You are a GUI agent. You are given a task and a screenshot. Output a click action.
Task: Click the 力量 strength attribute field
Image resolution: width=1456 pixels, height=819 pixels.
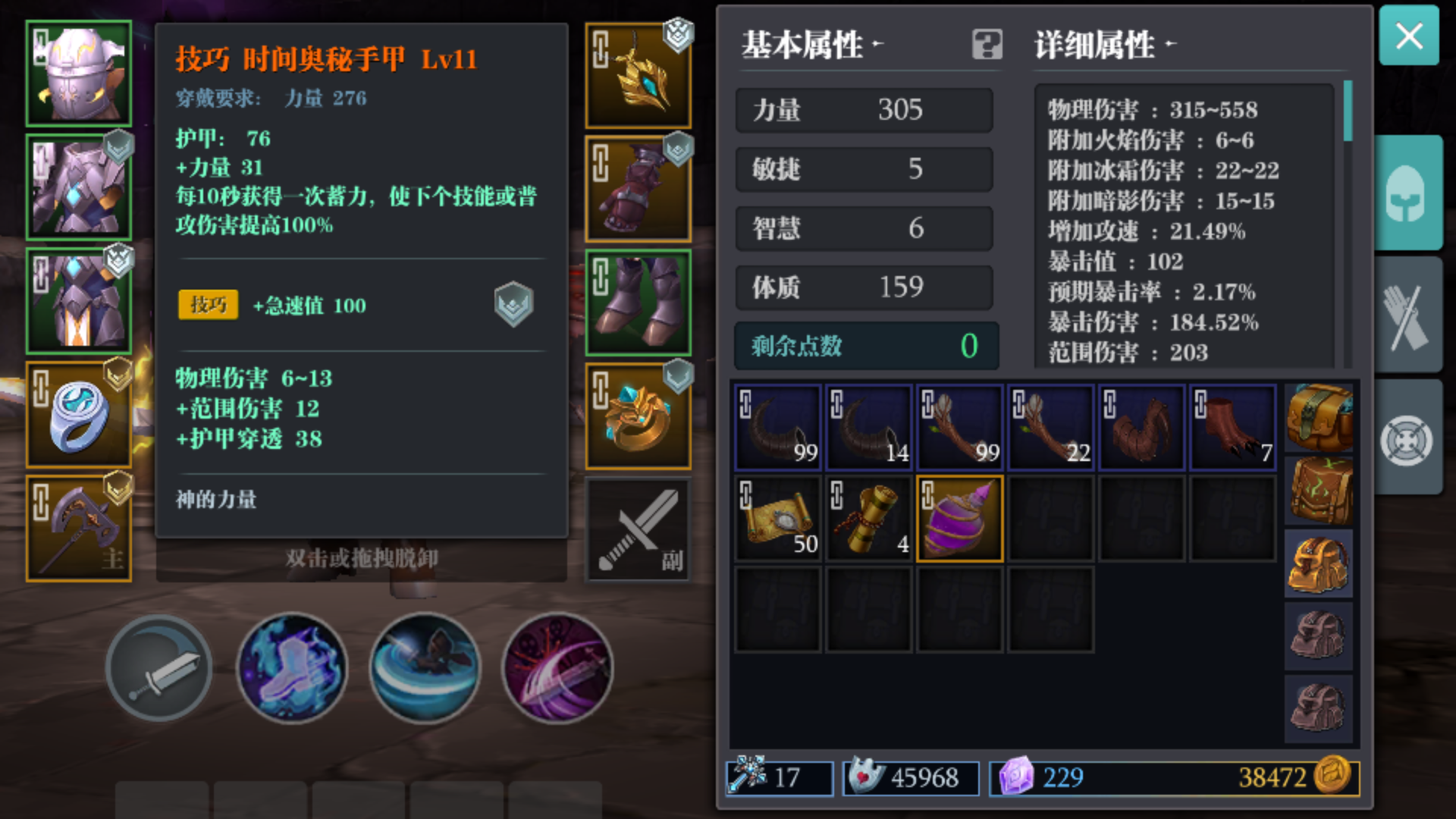[x=864, y=110]
